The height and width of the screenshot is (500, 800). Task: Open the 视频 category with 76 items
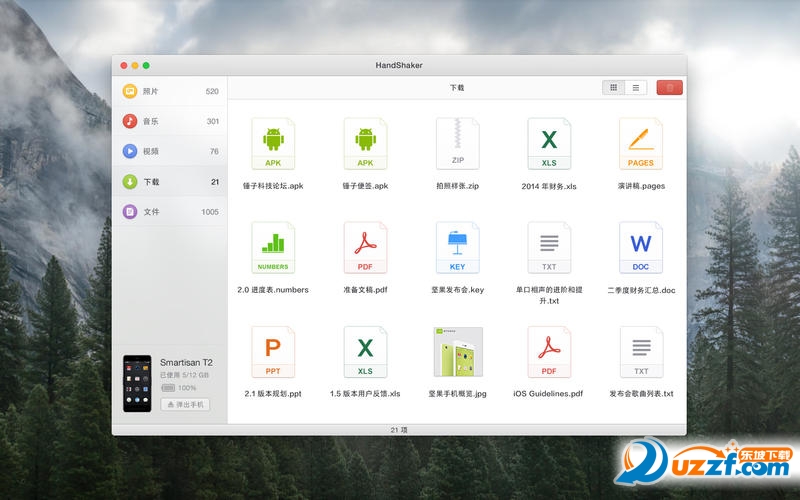pyautogui.click(x=170, y=152)
